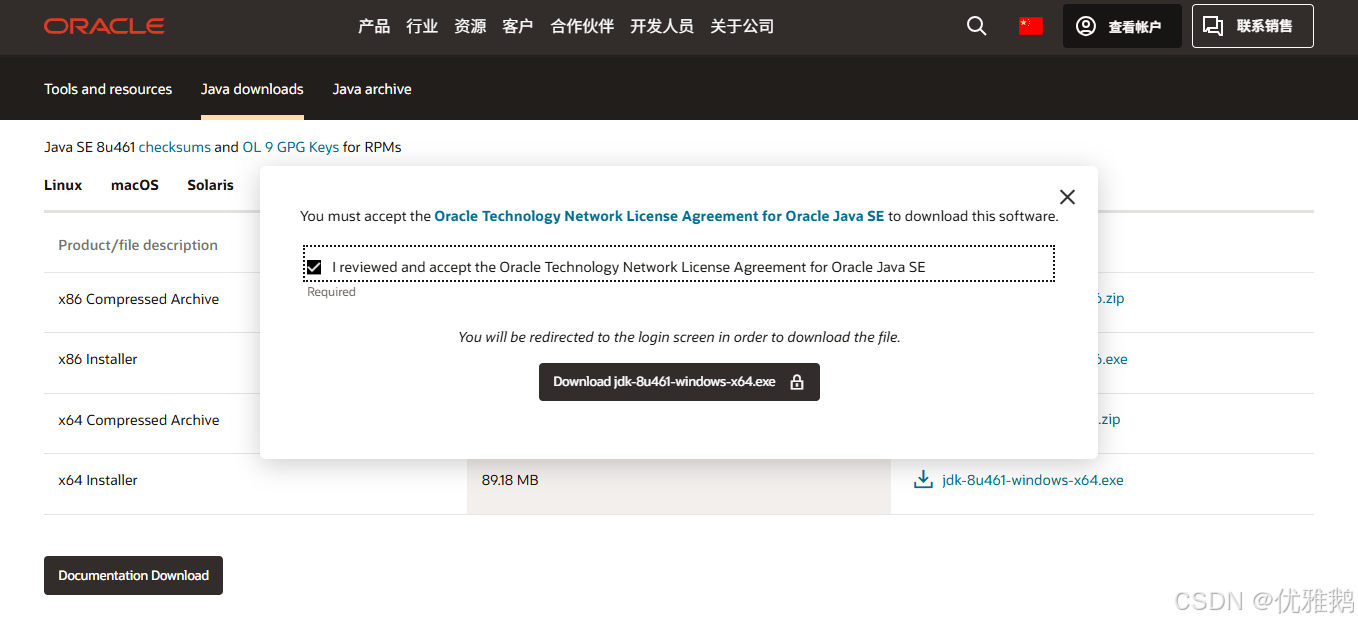Screen dimensions: 1358x624
Task: Click the checkbox label text about reviewing agreement
Action: [x=629, y=267]
